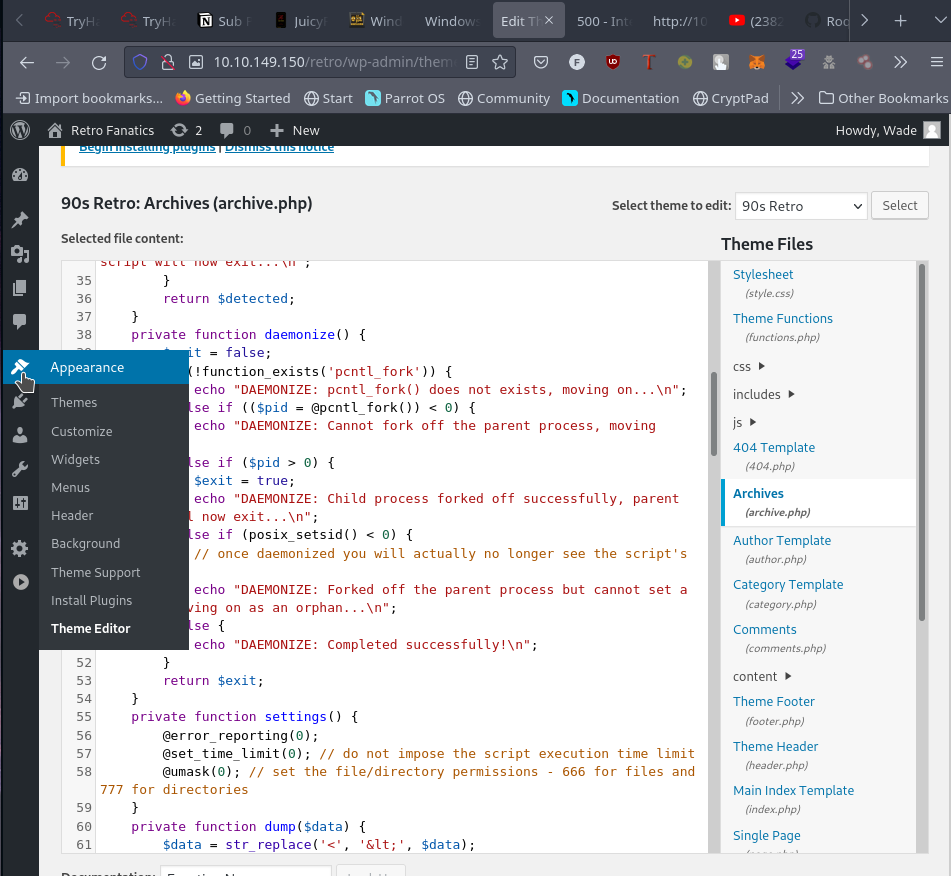Open Category Template file

[x=788, y=585]
